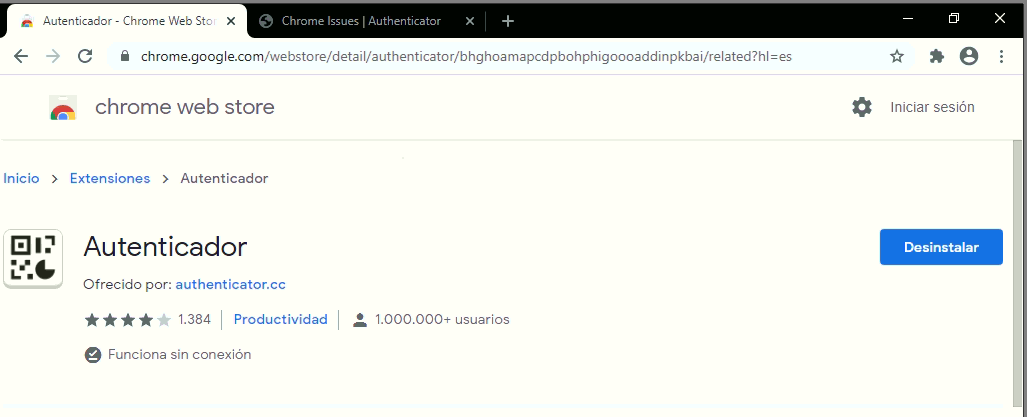Go to Inicio breadcrumb link
This screenshot has width=1027, height=417.
pyautogui.click(x=21, y=178)
